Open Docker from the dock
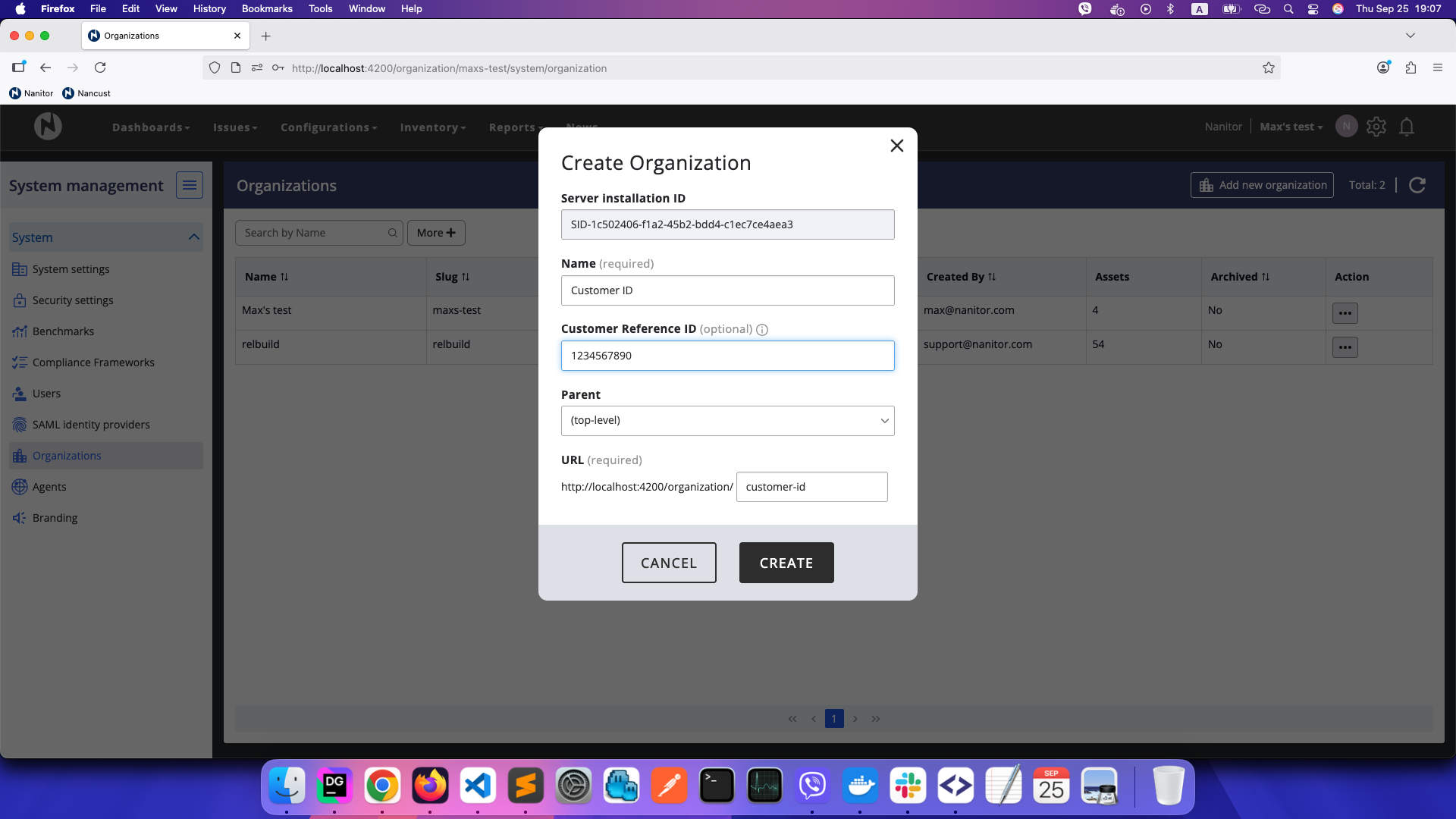 point(860,786)
